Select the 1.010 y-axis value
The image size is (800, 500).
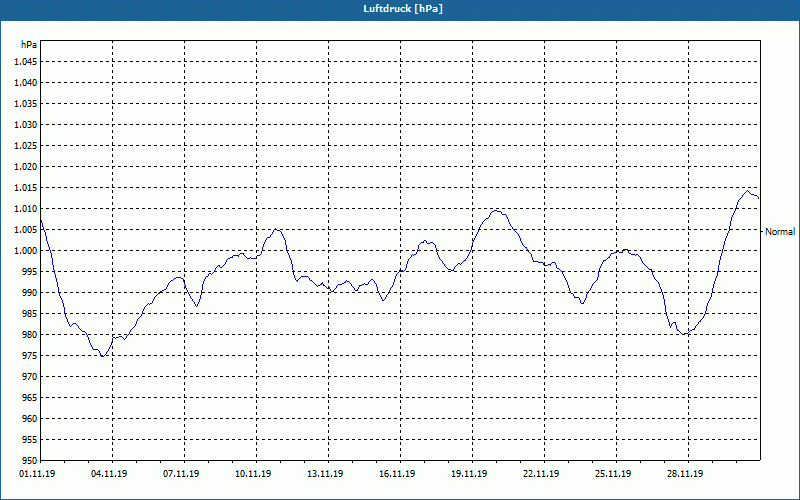(27, 209)
